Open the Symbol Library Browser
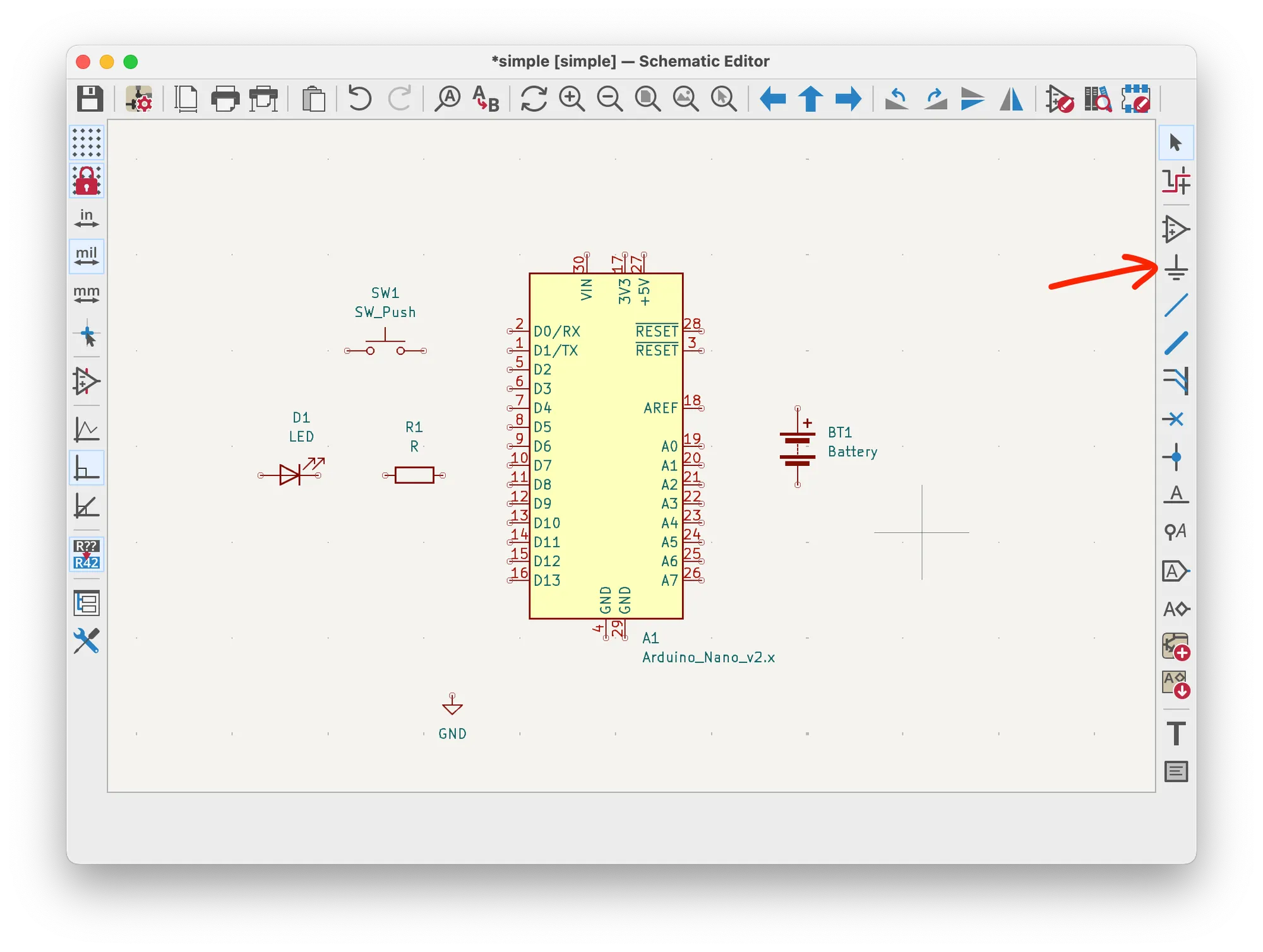The image size is (1263, 952). pyautogui.click(x=1098, y=99)
